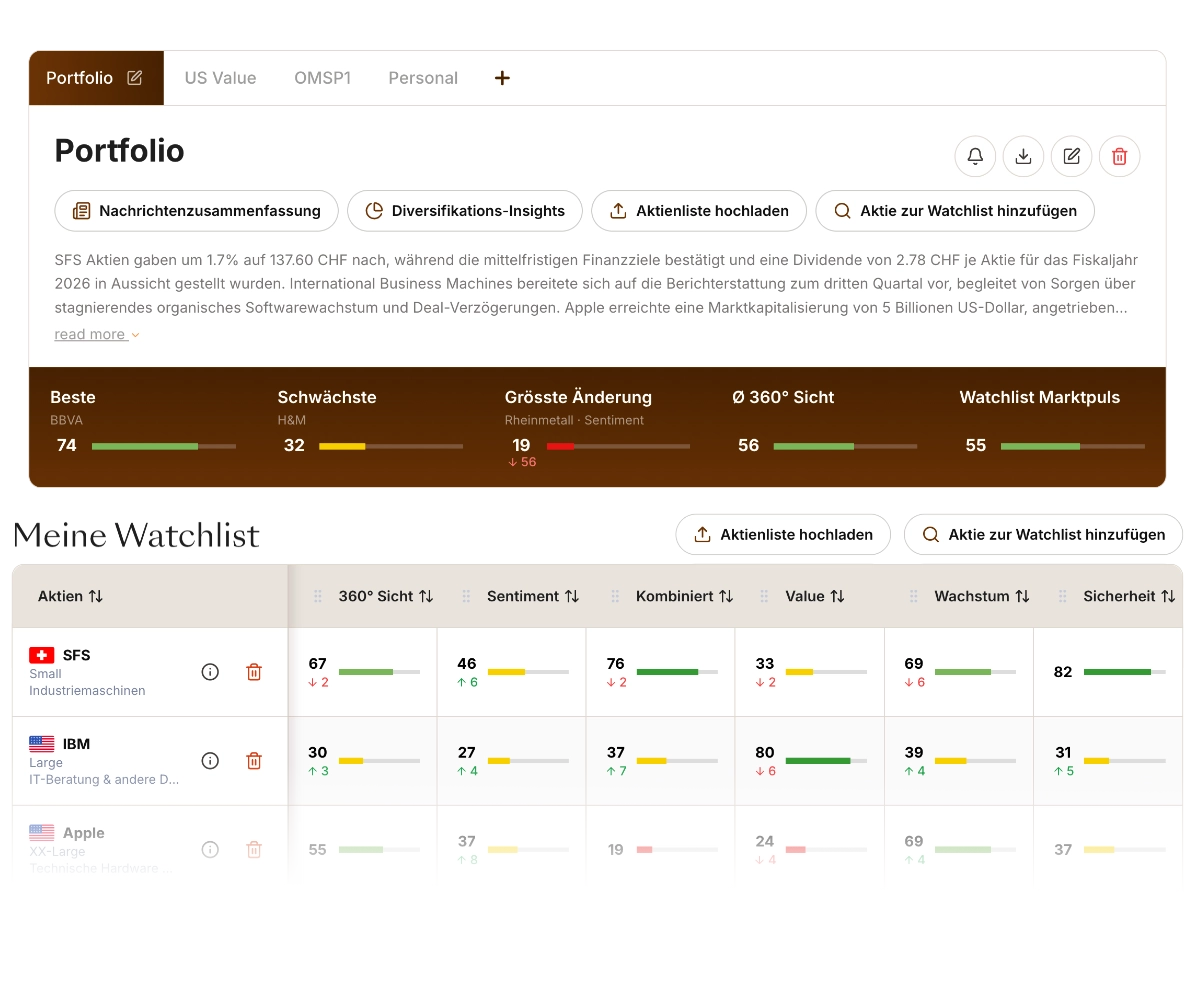Click drag handle of Sicherheit column
Viewport: 1200px width, 1000px height.
point(1062,596)
